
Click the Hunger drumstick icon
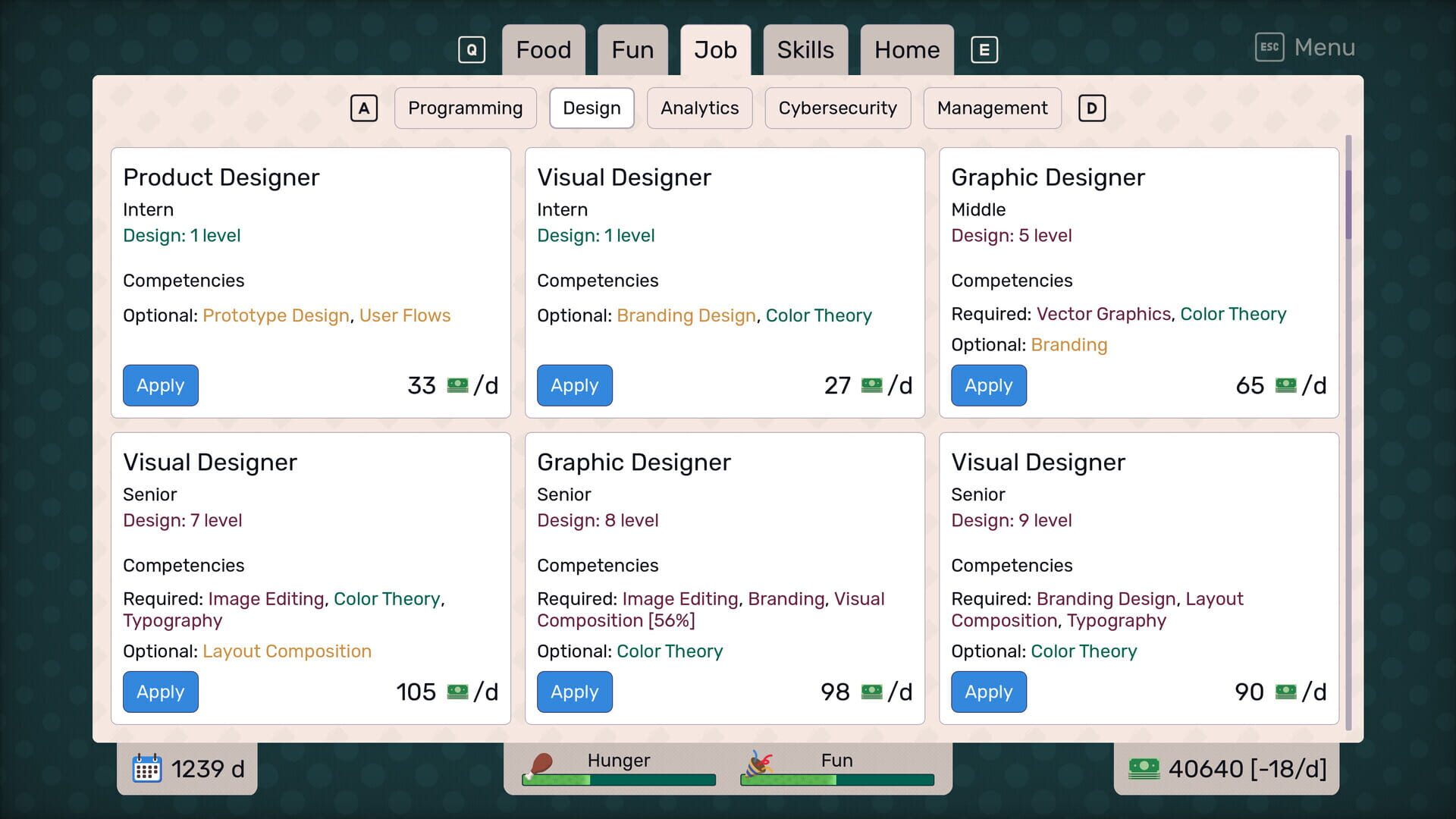click(x=540, y=764)
